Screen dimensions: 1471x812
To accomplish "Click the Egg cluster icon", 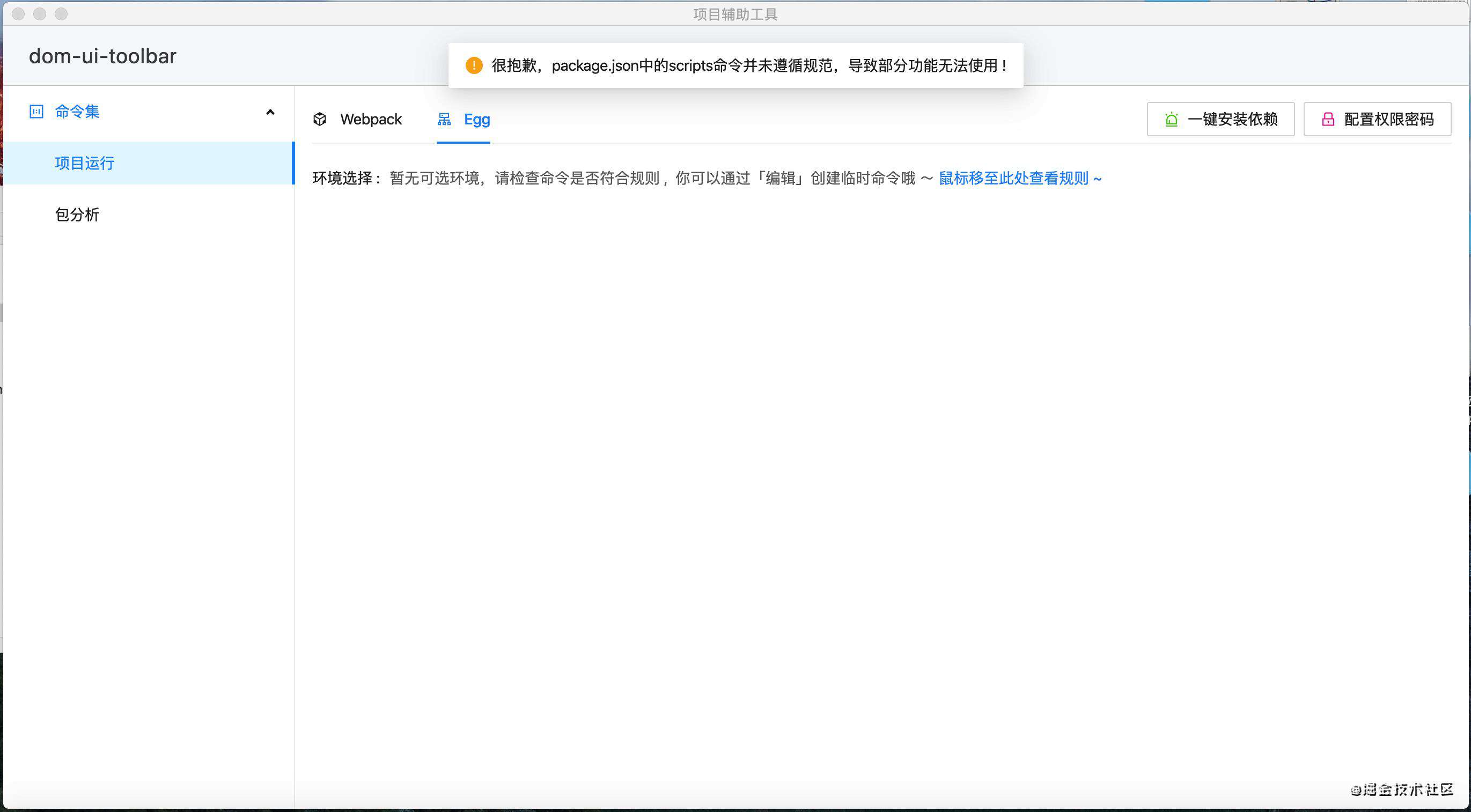I will (x=444, y=119).
